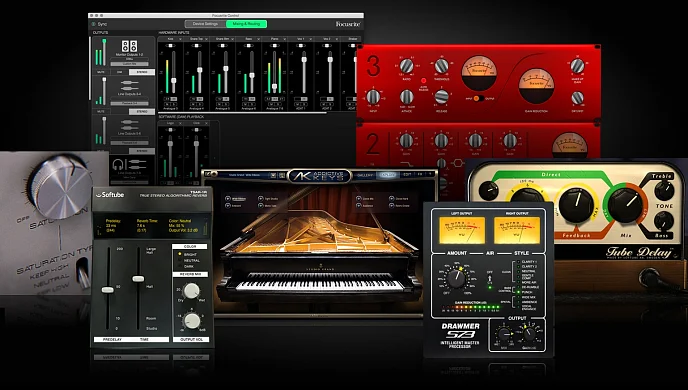Switch to the Mixing & Routing tab
The image size is (688, 390).
pos(247,24)
